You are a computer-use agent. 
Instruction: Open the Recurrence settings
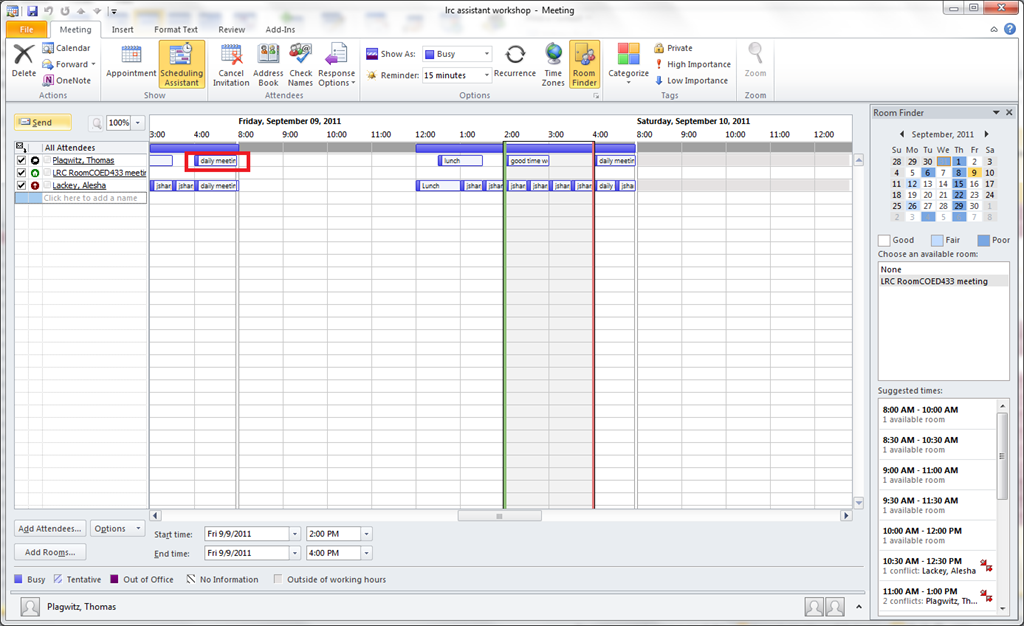coord(515,62)
